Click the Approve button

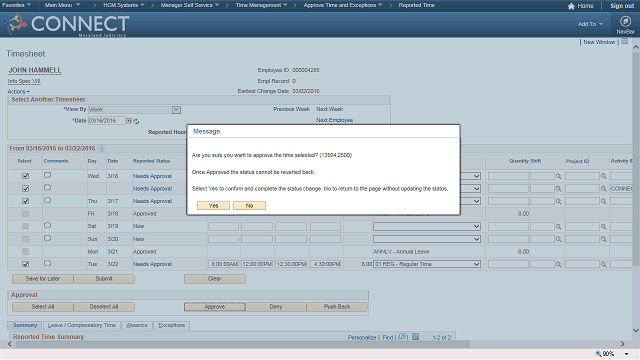[x=215, y=307]
